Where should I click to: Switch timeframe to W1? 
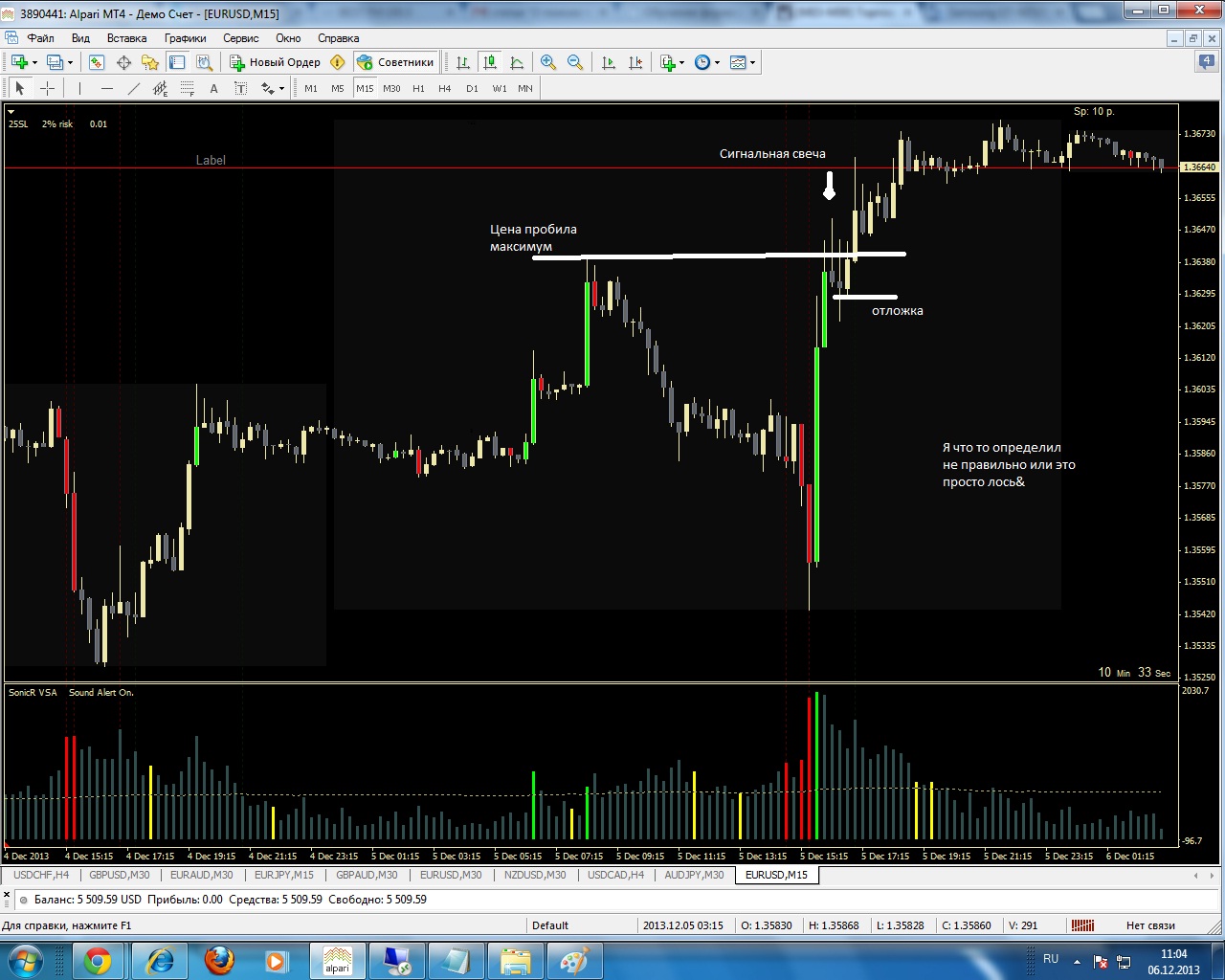(500, 88)
